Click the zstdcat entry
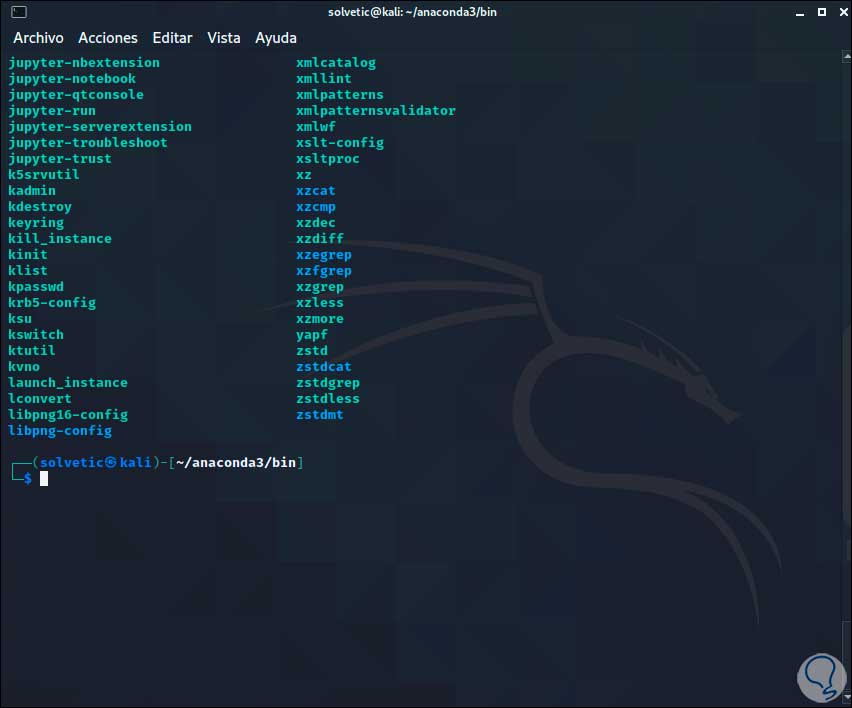 pos(324,367)
